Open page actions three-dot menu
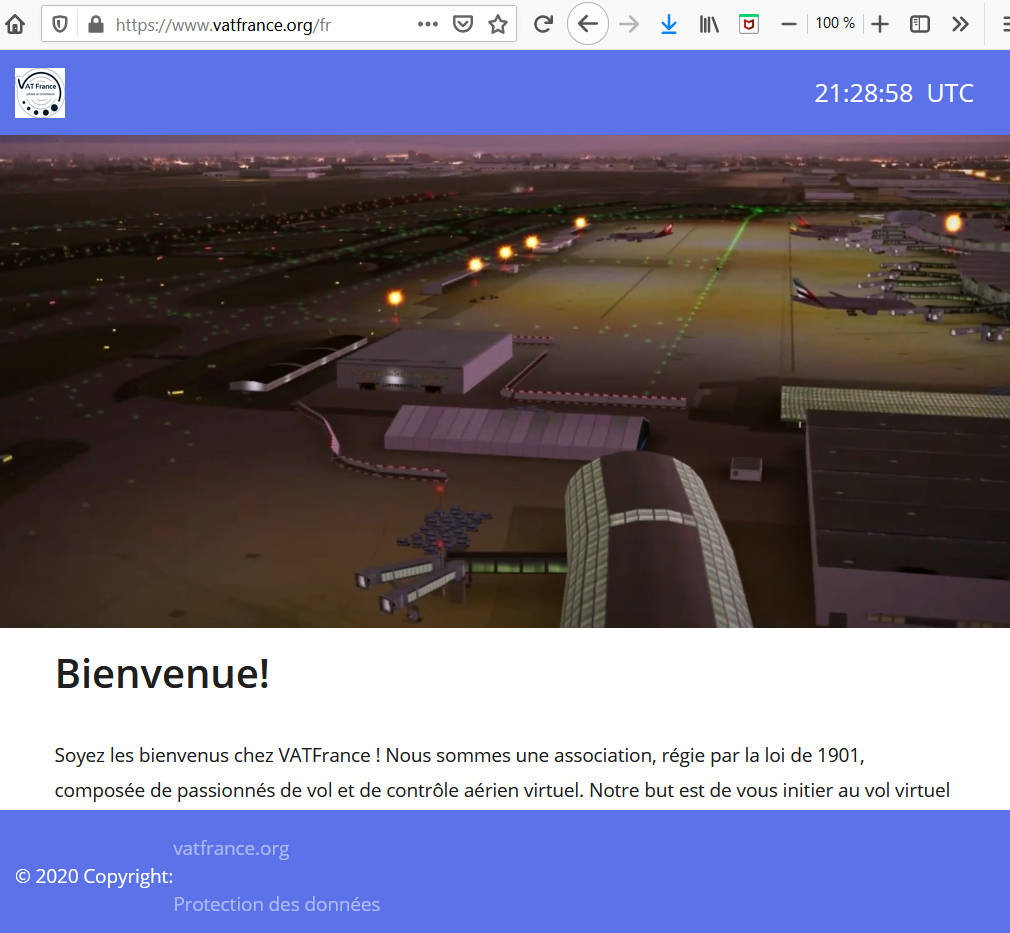The height and width of the screenshot is (933, 1010). 427,24
